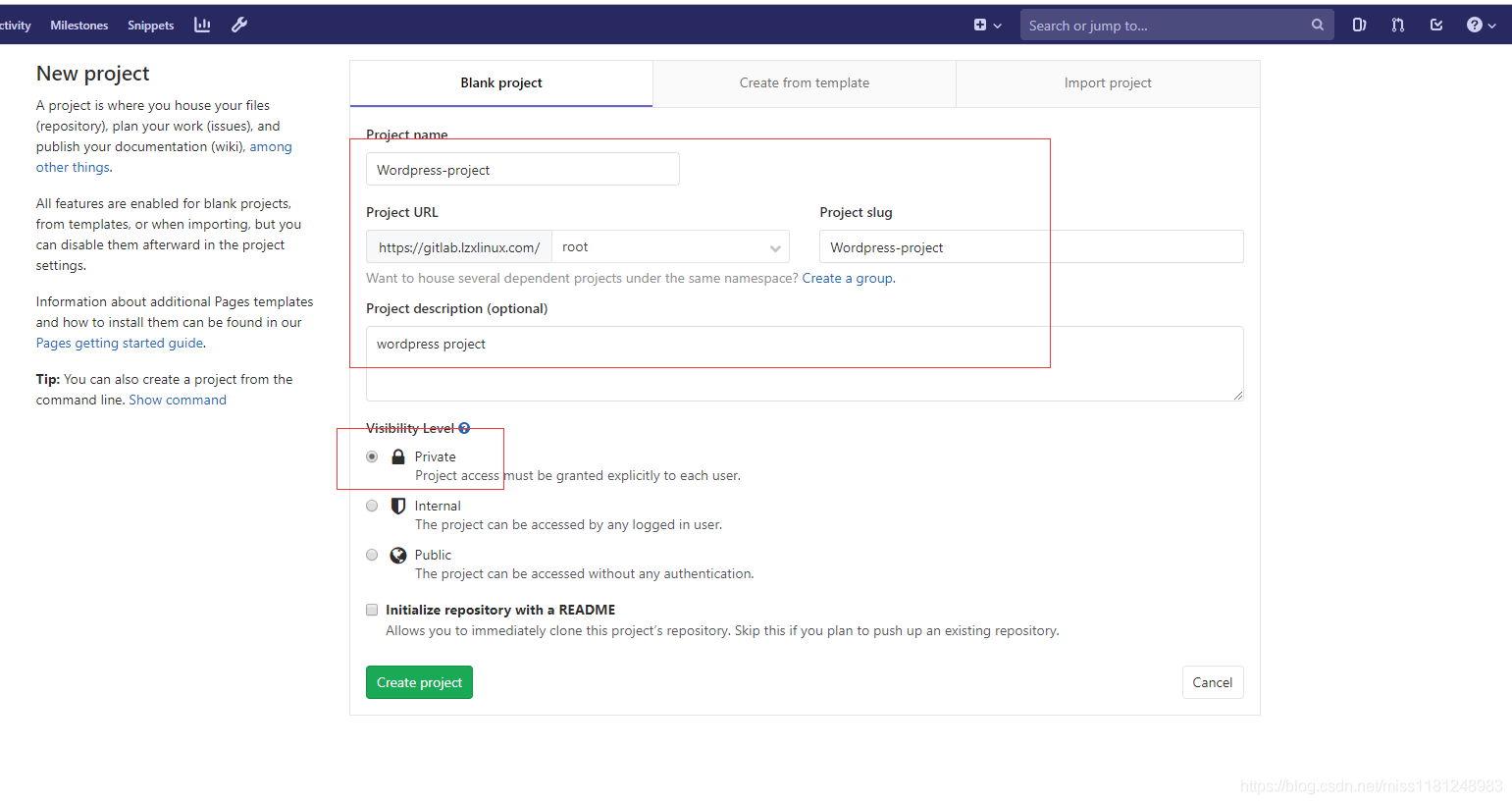Open the Snippets menu item
The width and height of the screenshot is (1512, 804).
coord(150,26)
